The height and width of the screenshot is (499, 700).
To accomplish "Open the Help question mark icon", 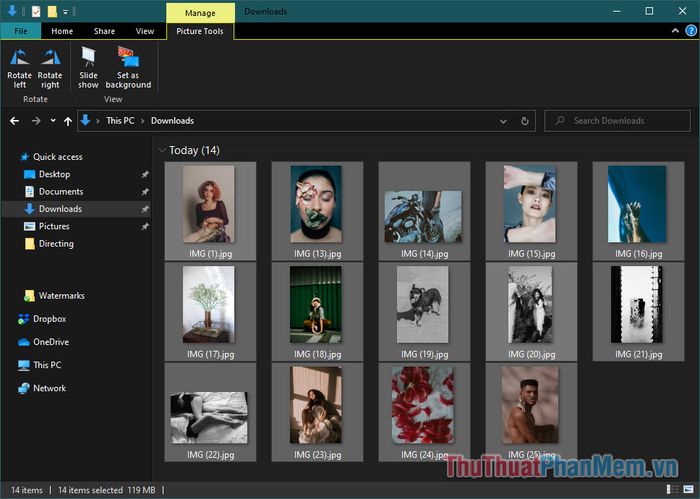I will tap(691, 31).
